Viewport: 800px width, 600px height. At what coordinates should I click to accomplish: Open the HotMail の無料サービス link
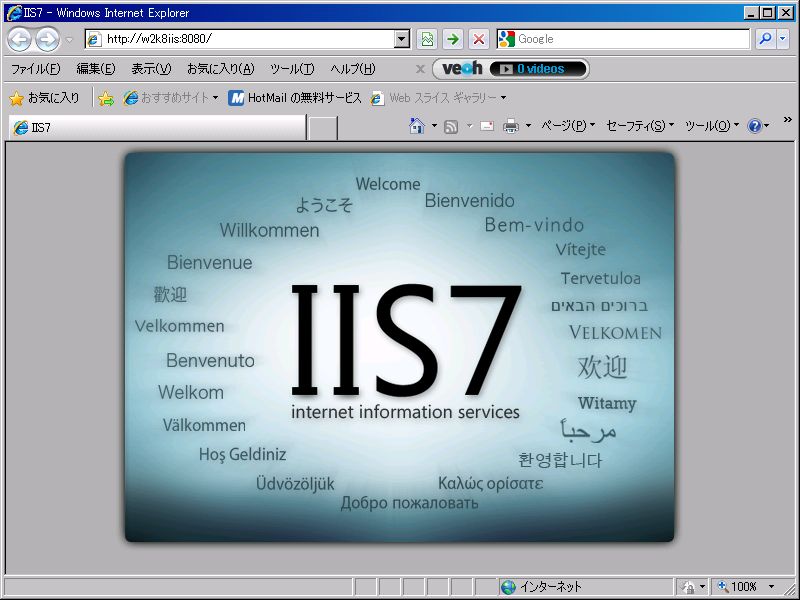click(295, 98)
